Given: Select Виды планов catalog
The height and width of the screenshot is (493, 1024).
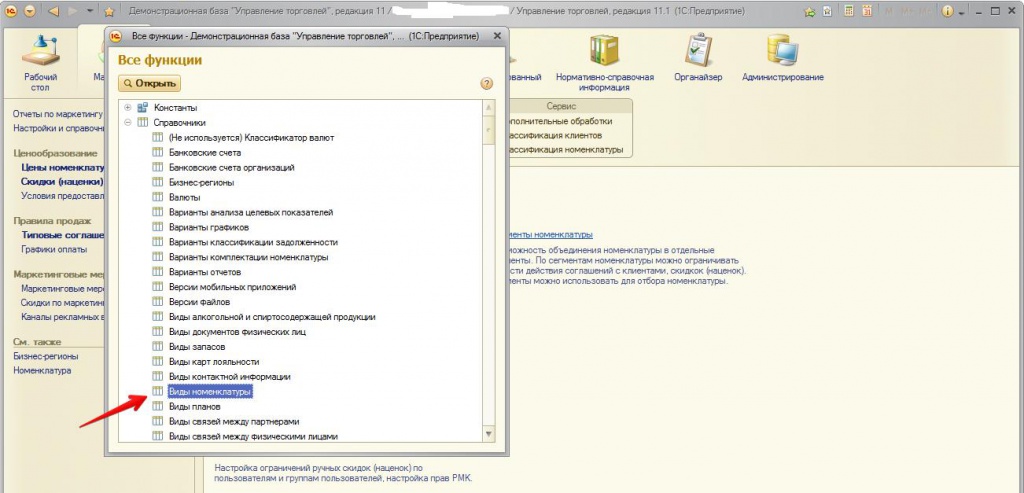Looking at the screenshot, I should tap(195, 407).
